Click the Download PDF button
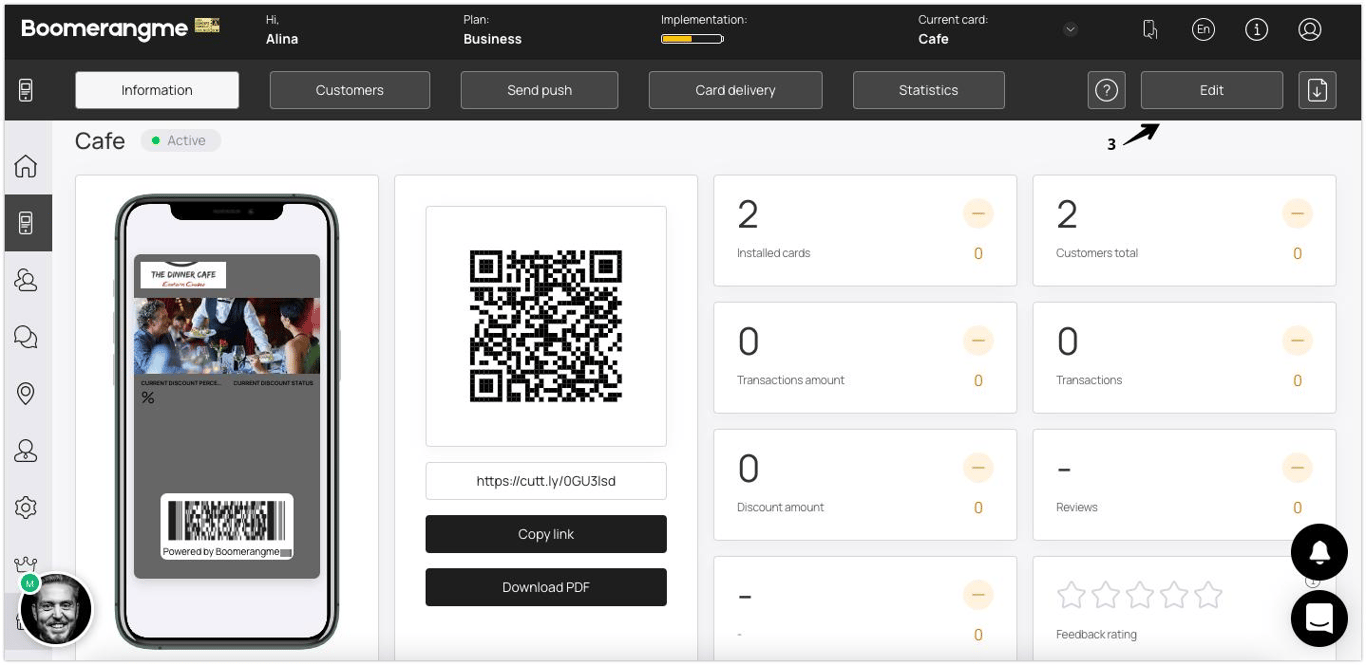 click(x=546, y=587)
